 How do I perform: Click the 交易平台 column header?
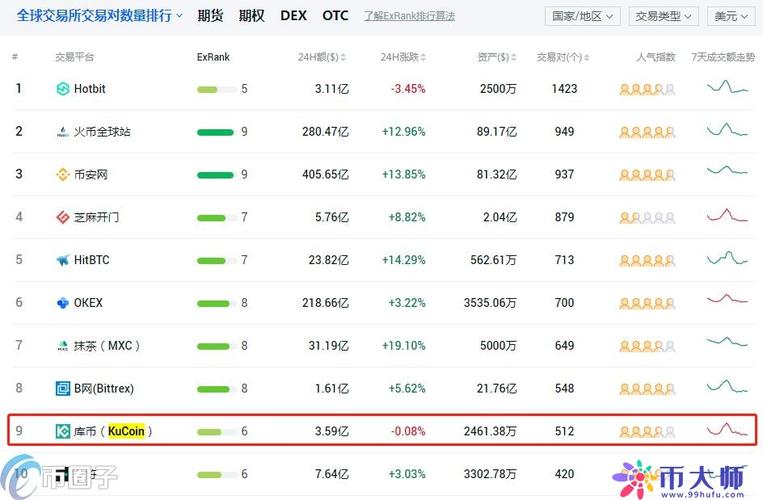tap(74, 57)
